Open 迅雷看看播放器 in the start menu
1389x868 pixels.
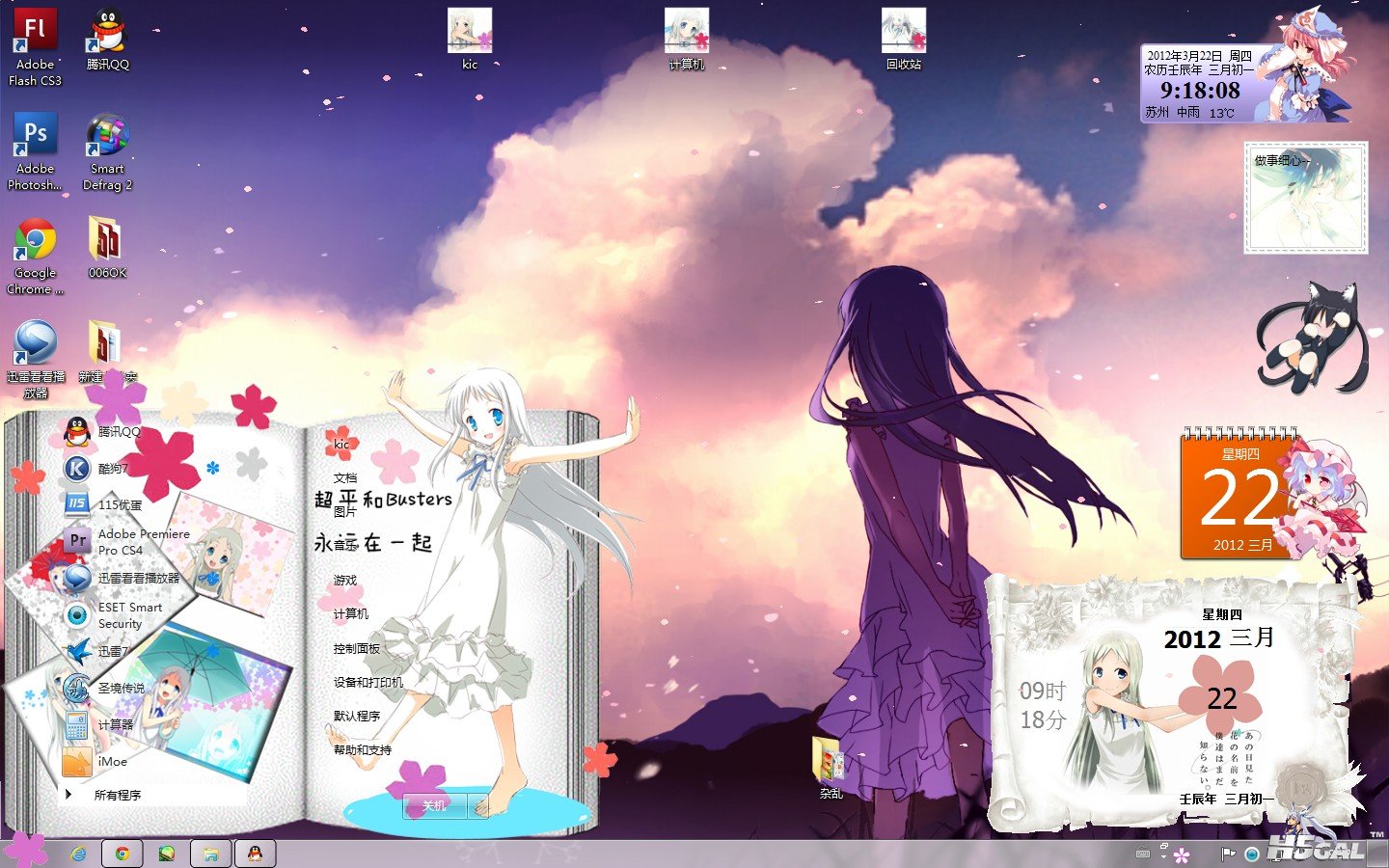(x=123, y=578)
